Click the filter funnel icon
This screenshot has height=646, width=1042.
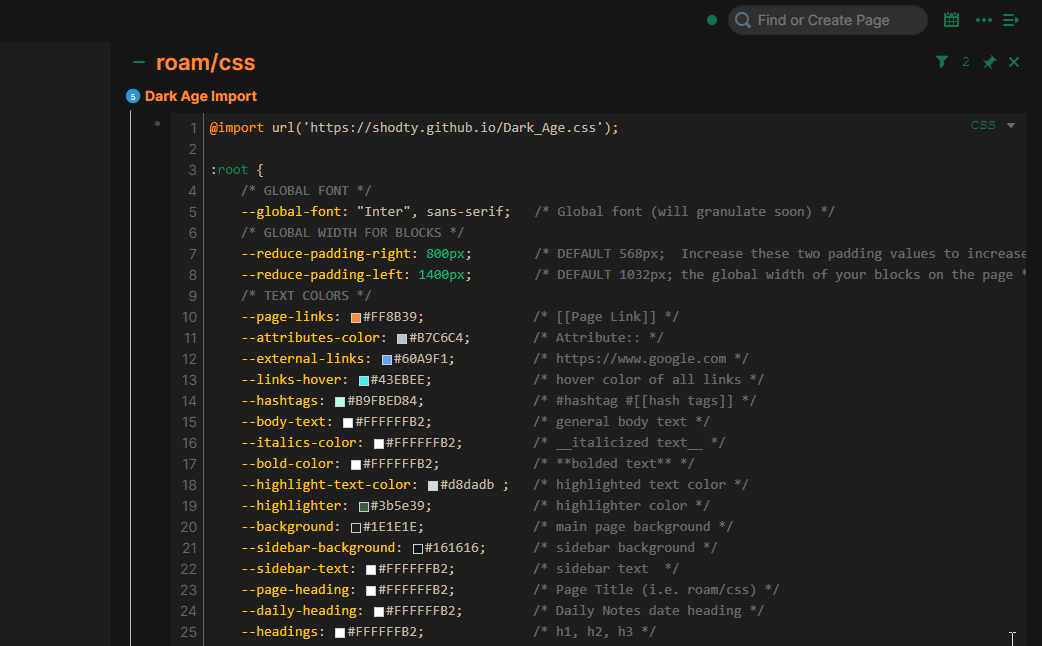coord(941,62)
